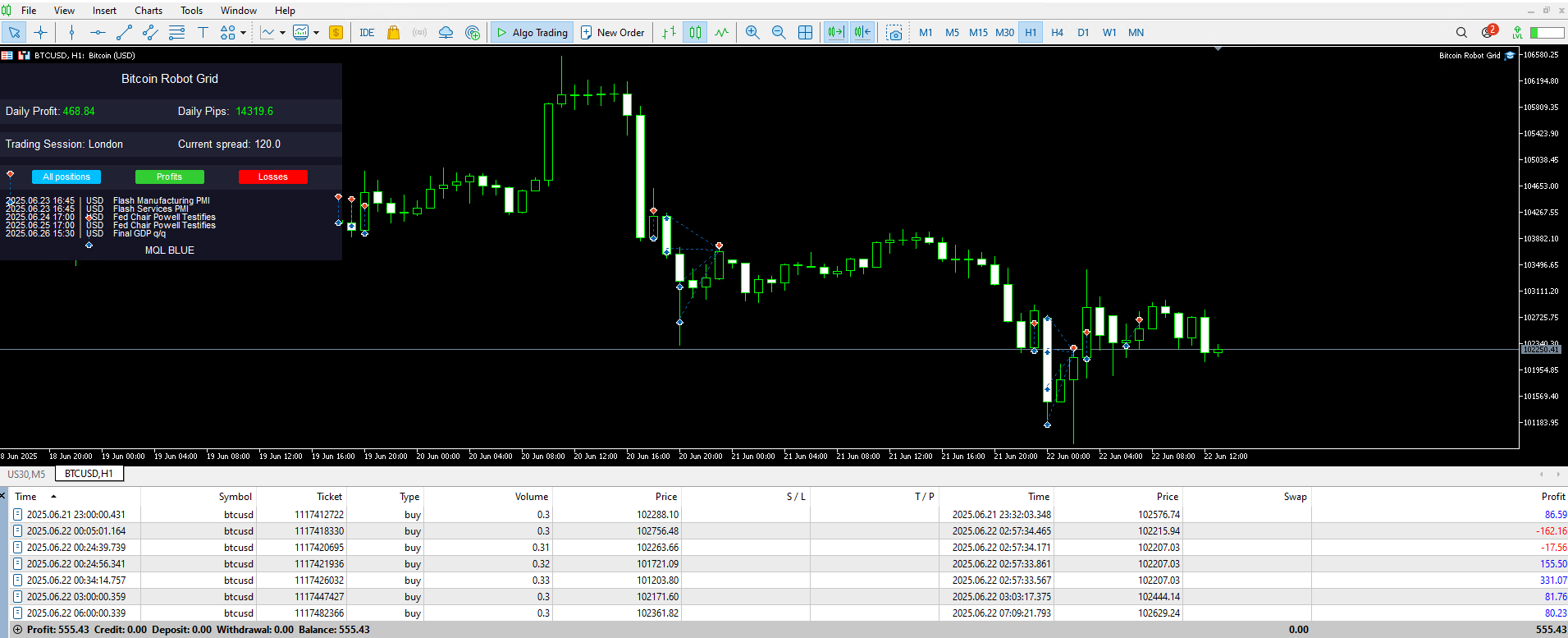
Task: Expand the shapes objects dropdown arrow
Action: tap(243, 33)
